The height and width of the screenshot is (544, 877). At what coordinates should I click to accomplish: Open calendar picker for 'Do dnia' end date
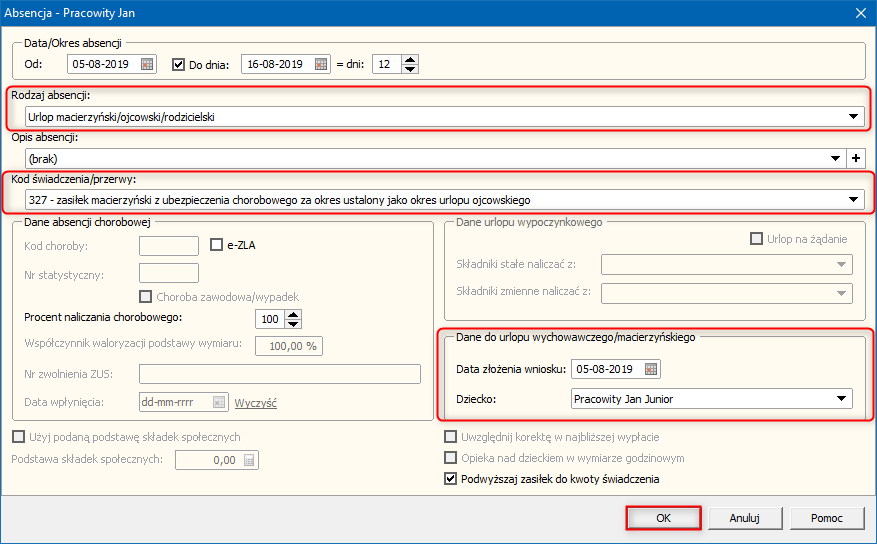321,64
